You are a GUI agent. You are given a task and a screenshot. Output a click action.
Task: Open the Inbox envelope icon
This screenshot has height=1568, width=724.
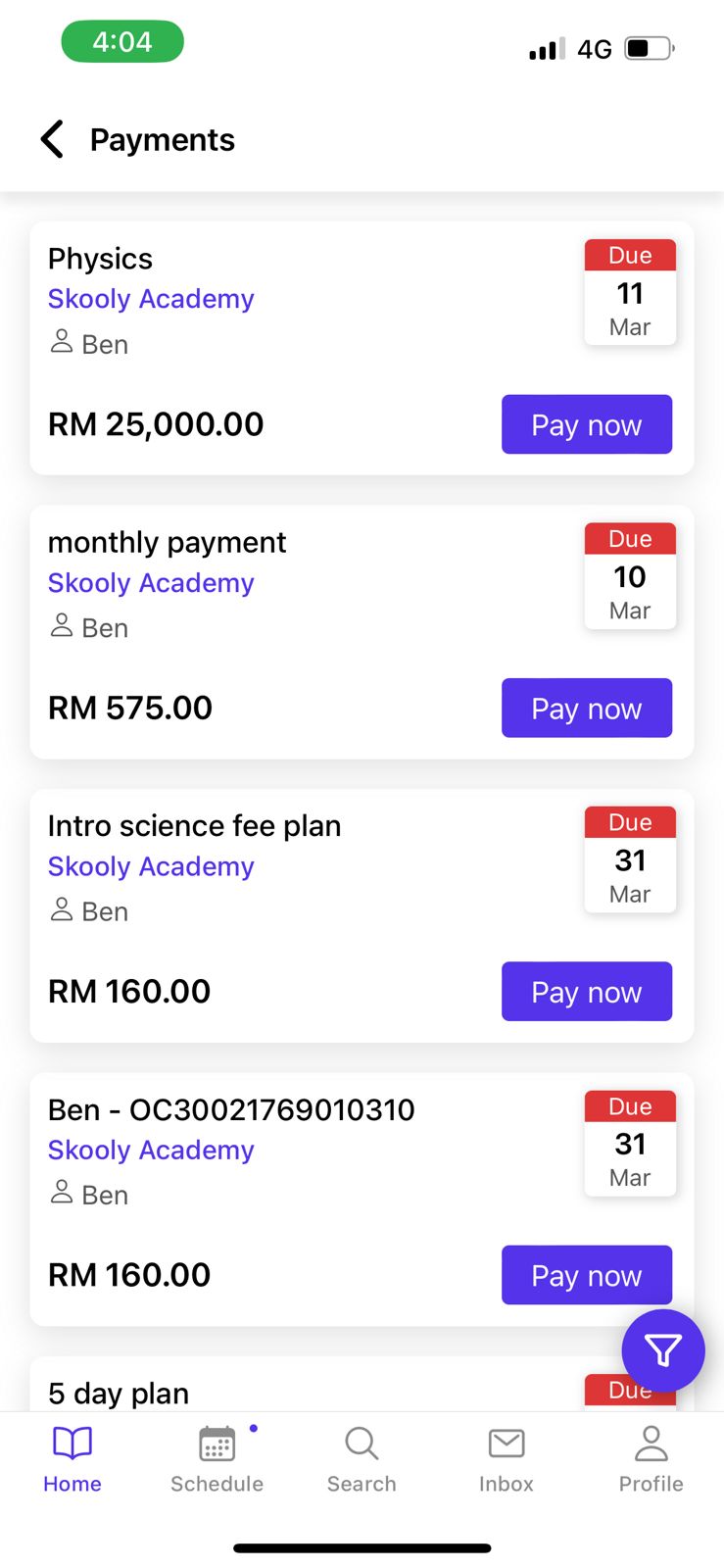(x=507, y=1444)
